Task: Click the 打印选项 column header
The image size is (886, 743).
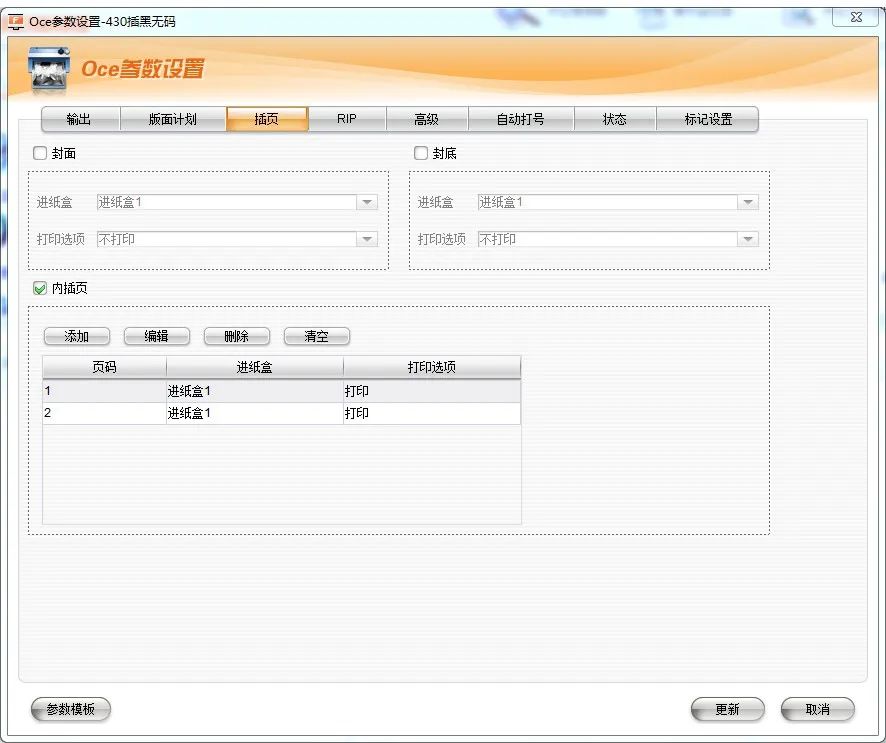Action: (x=432, y=367)
